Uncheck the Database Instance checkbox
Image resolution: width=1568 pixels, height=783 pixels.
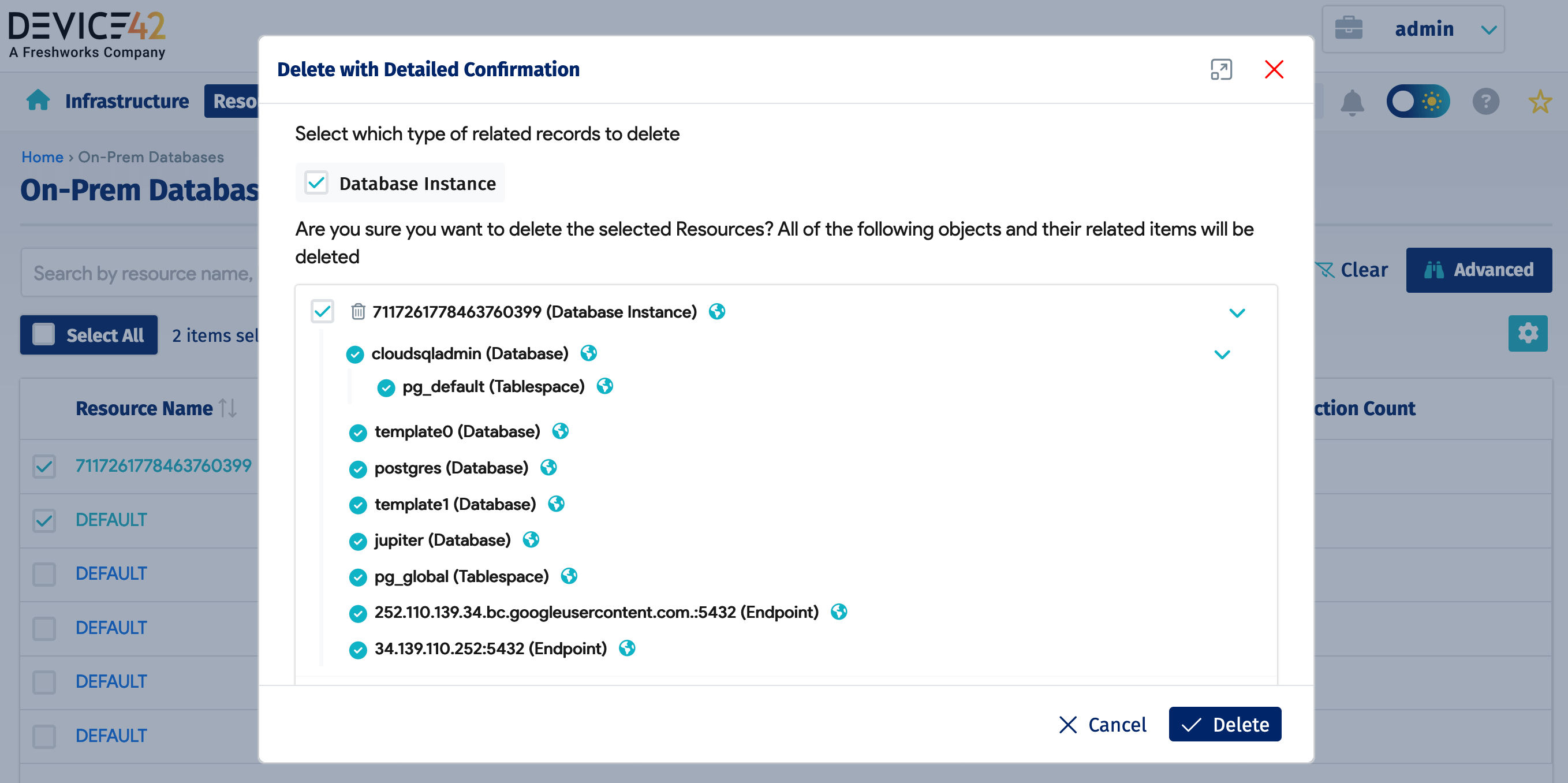click(x=316, y=182)
